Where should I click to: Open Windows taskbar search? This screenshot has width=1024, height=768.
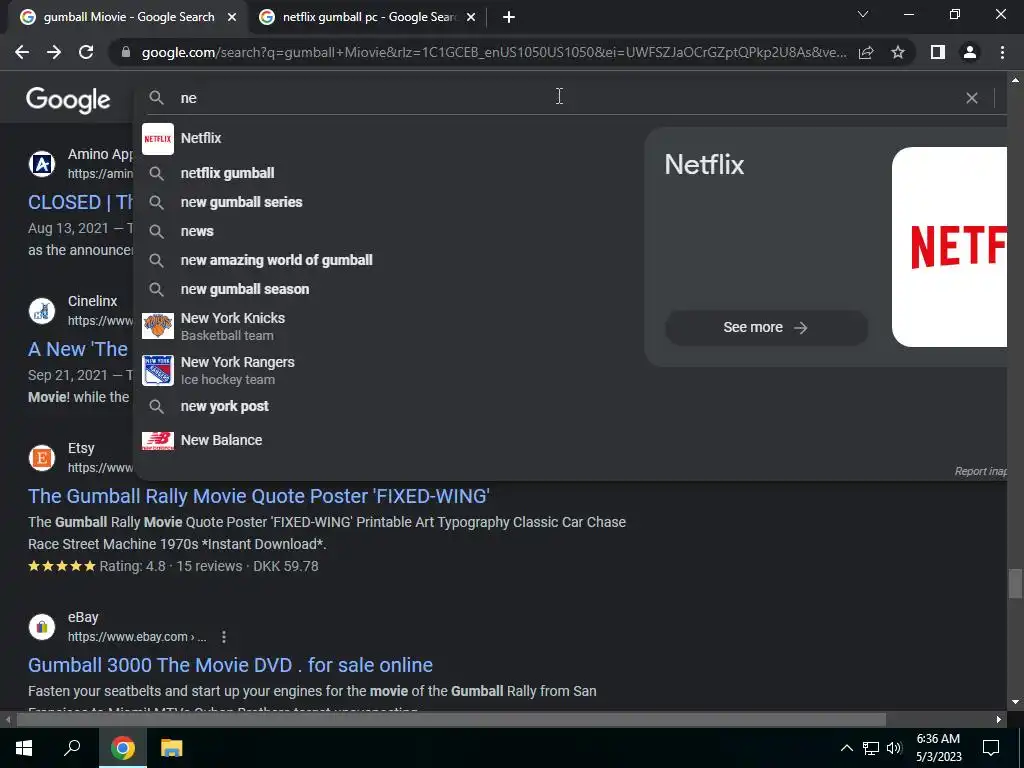pyautogui.click(x=72, y=748)
